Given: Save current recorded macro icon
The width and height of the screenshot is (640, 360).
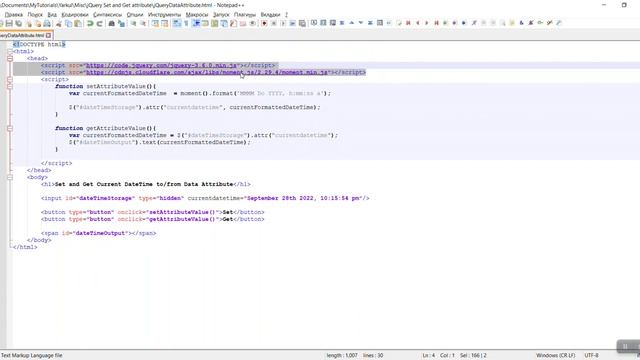Looking at the screenshot, I should point(302,23).
